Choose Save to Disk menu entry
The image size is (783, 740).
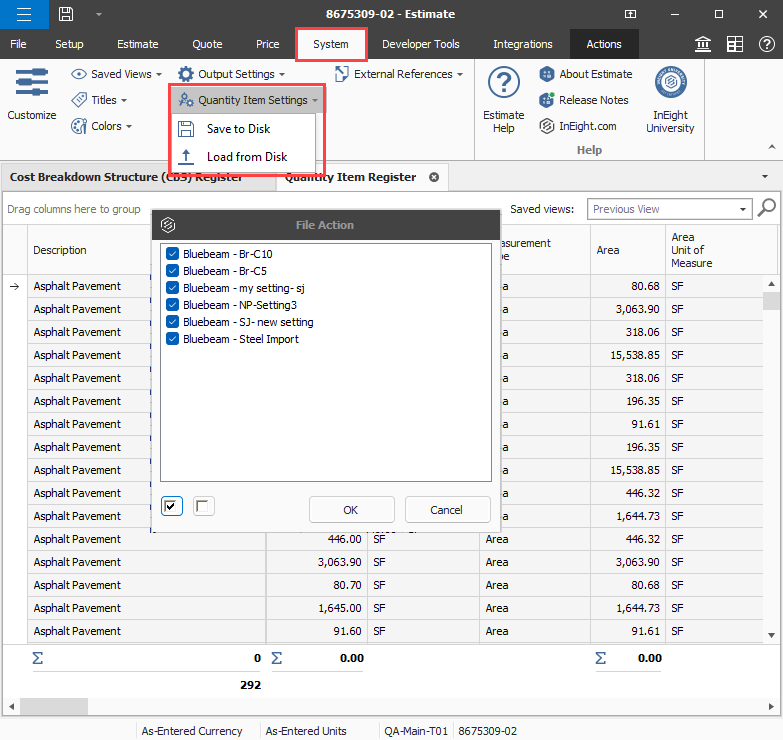238,129
